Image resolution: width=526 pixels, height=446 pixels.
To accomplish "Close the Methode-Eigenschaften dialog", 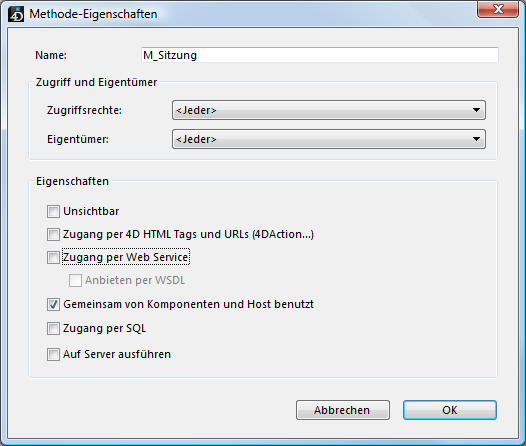I will click(498, 9).
